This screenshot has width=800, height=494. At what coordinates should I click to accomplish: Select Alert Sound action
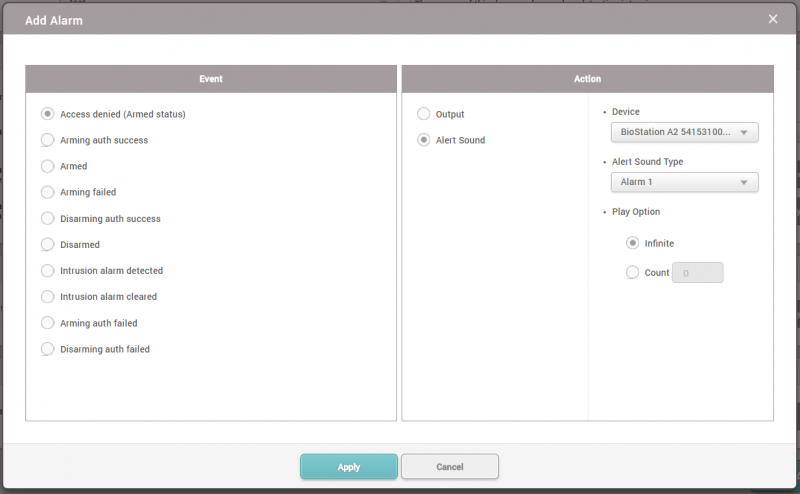(x=424, y=140)
